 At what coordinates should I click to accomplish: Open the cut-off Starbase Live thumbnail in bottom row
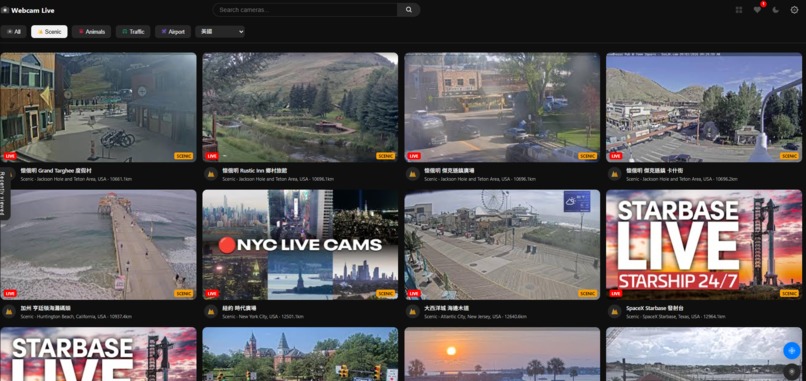pyautogui.click(x=98, y=354)
